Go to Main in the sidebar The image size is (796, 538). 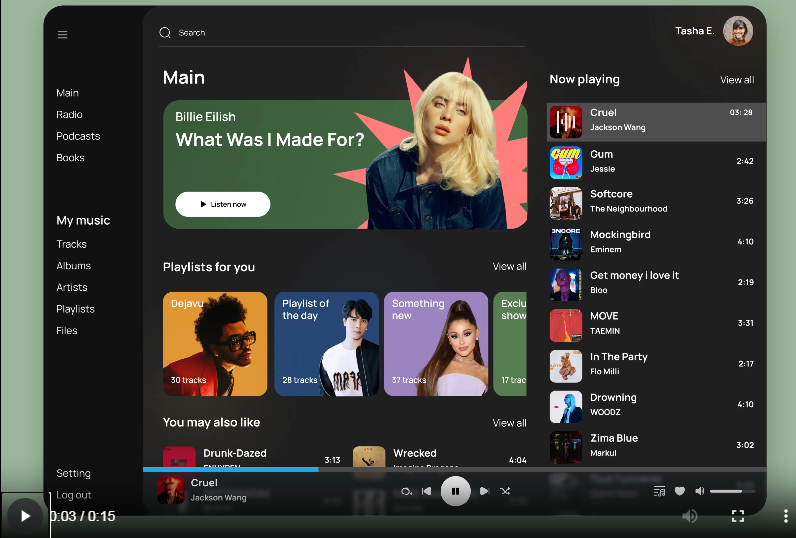click(x=68, y=93)
